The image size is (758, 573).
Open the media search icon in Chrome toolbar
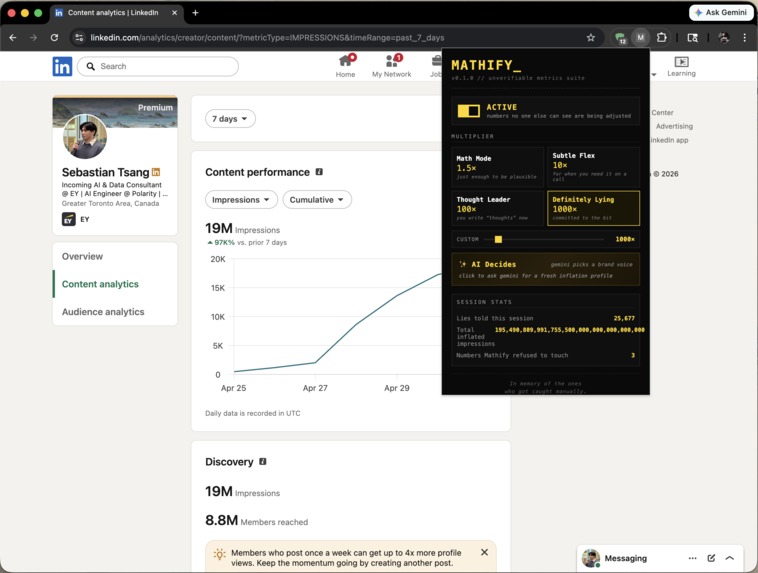[x=692, y=38]
